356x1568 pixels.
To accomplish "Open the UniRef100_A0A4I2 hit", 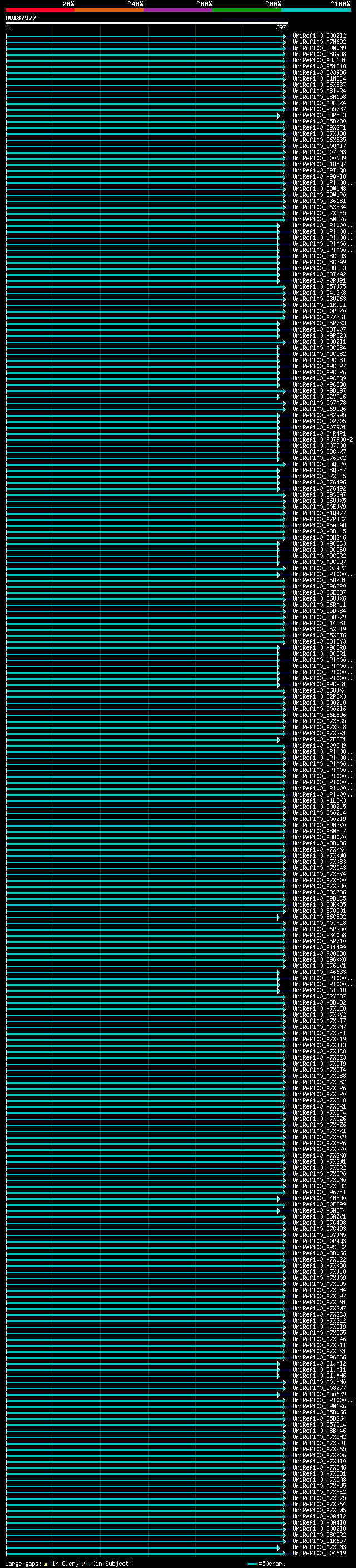I will point(319,1516).
